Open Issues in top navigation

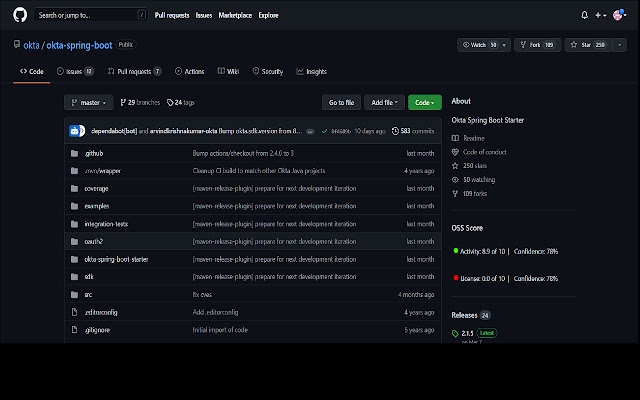pyautogui.click(x=204, y=15)
